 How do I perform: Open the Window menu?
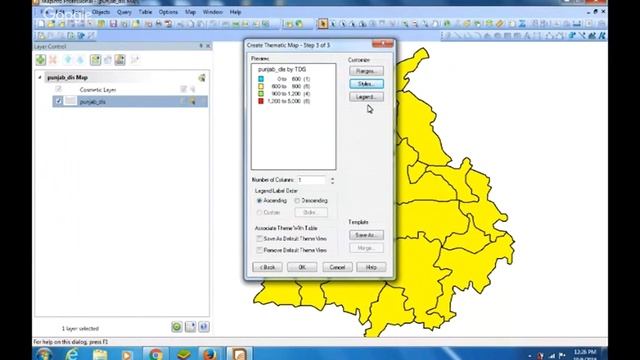213,12
